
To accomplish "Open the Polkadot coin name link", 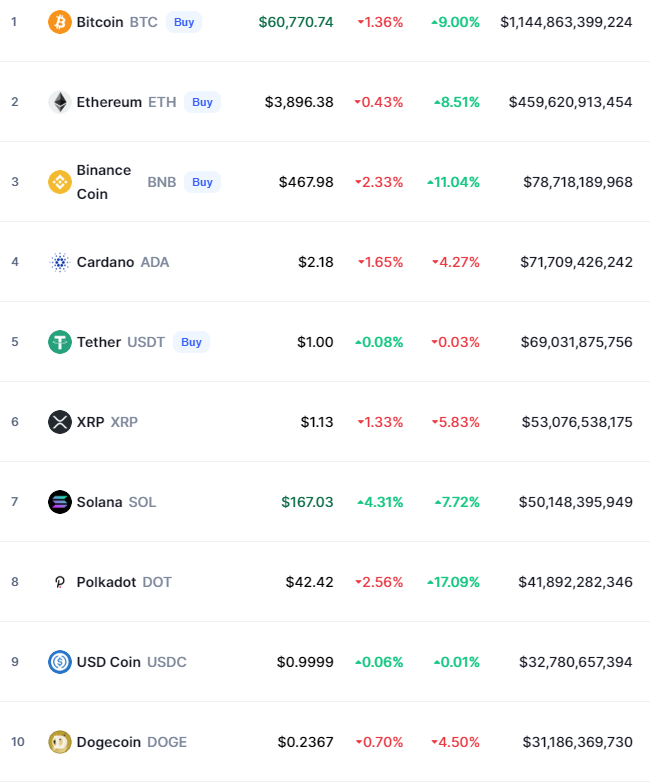I will pyautogui.click(x=106, y=582).
